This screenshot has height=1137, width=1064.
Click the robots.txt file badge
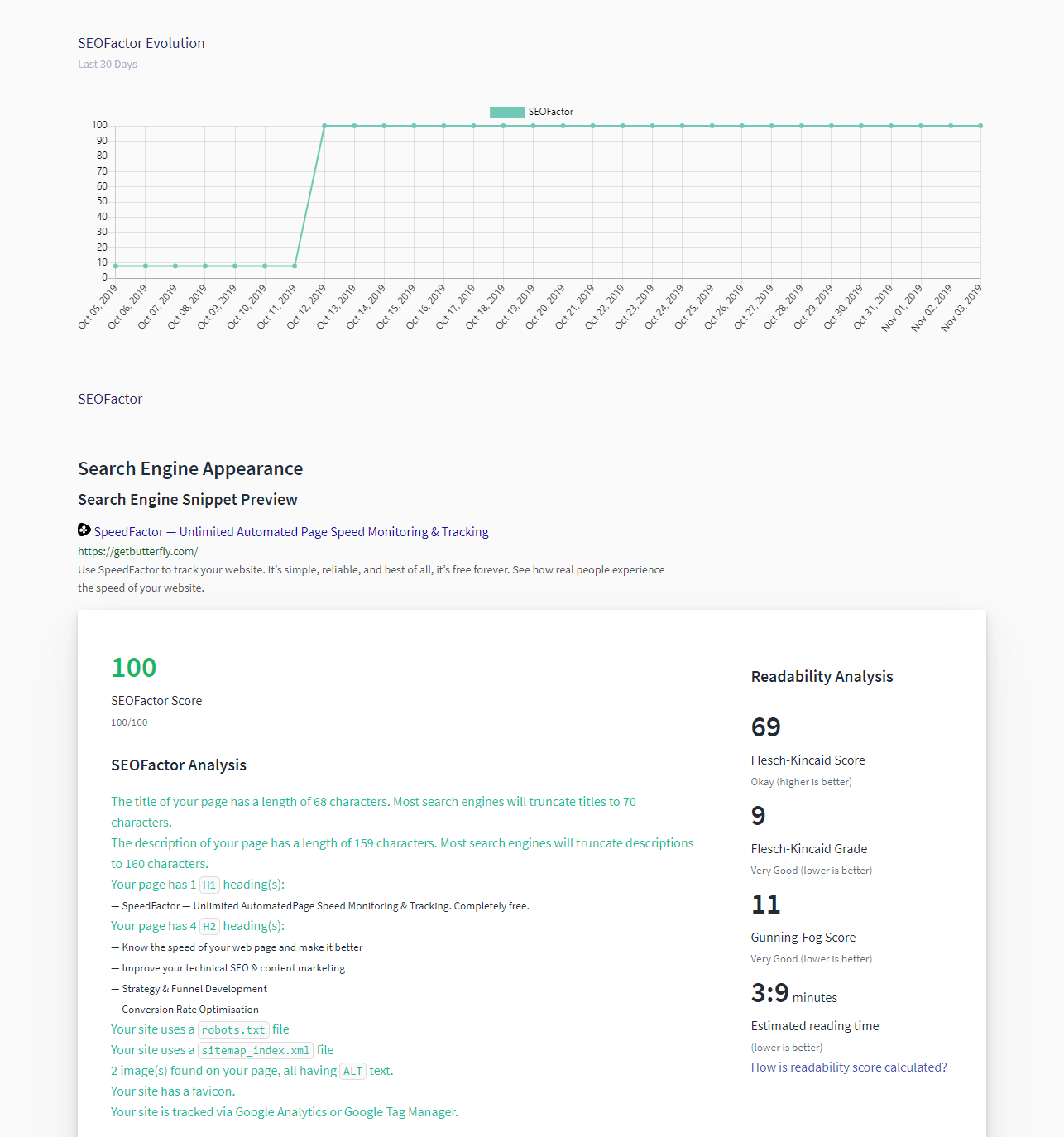pos(232,1029)
